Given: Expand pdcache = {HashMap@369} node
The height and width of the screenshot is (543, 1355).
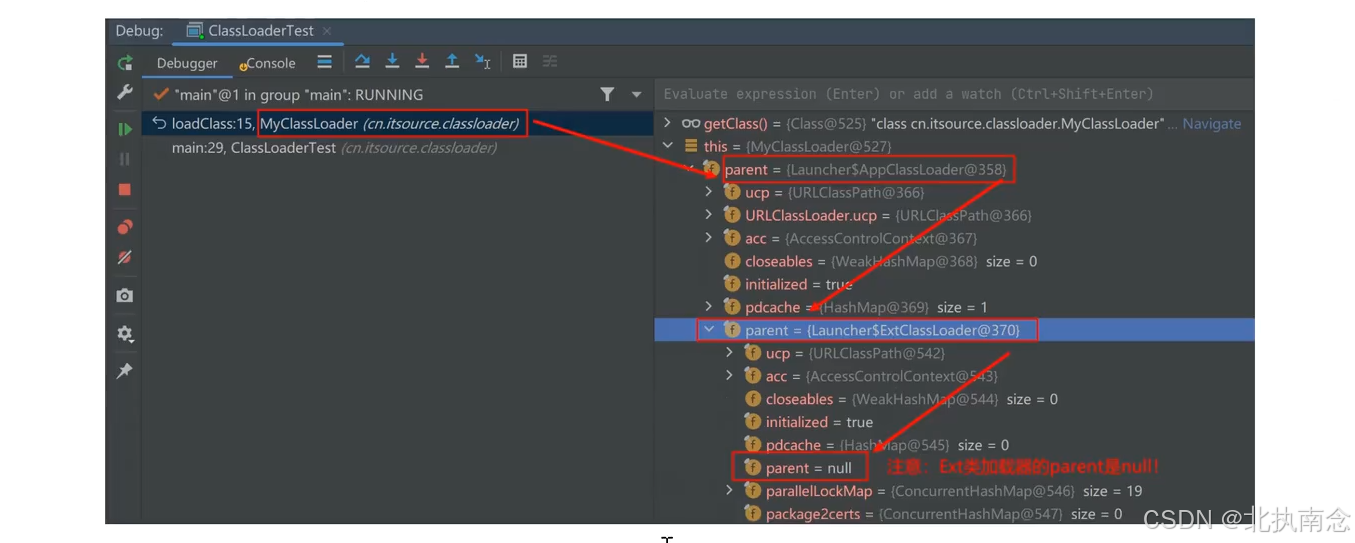Looking at the screenshot, I should pos(709,307).
